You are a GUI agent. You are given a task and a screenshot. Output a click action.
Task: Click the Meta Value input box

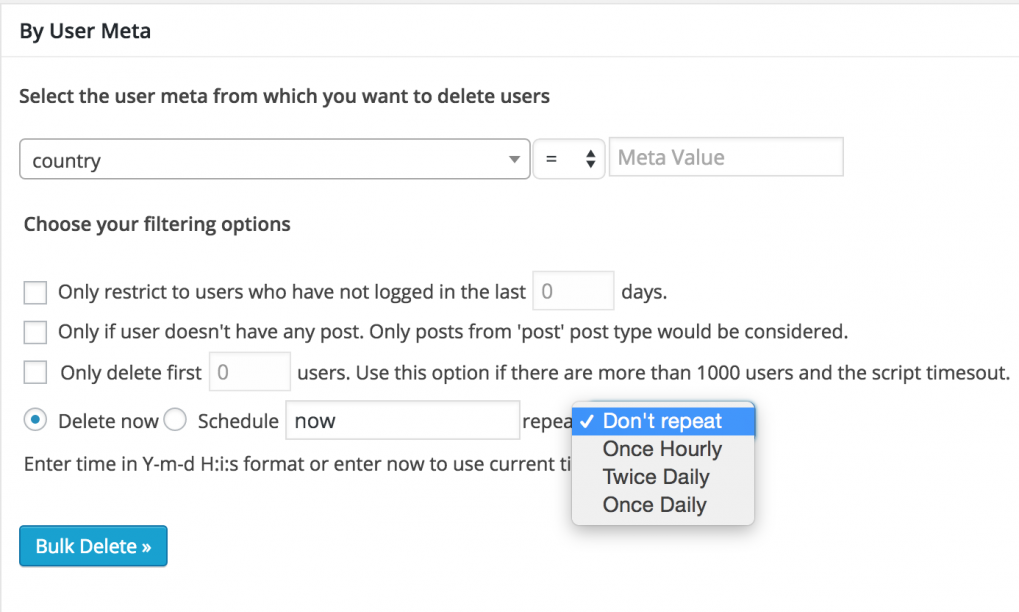click(726, 156)
